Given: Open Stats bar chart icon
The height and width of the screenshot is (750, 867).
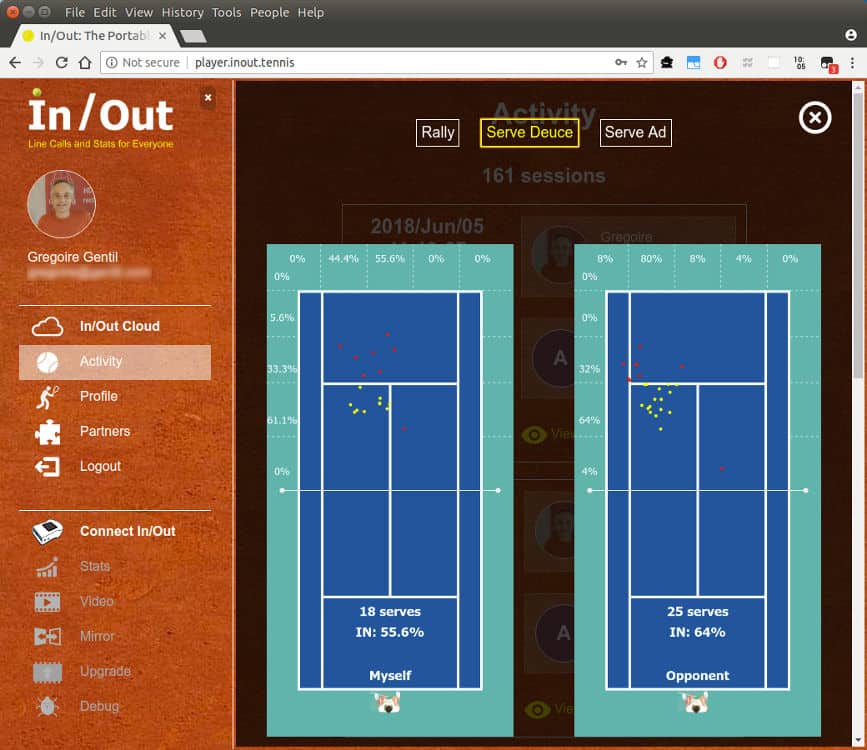Looking at the screenshot, I should (x=47, y=567).
